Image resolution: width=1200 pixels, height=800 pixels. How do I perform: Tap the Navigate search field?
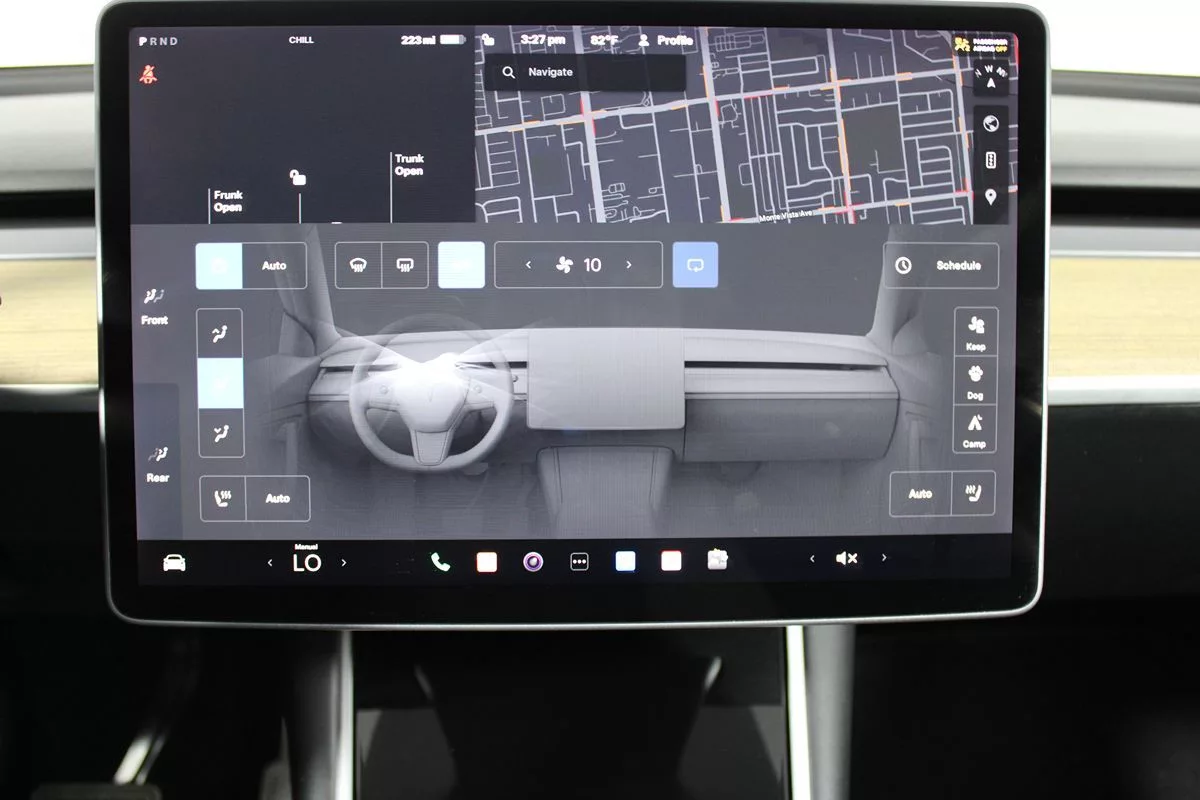[585, 73]
